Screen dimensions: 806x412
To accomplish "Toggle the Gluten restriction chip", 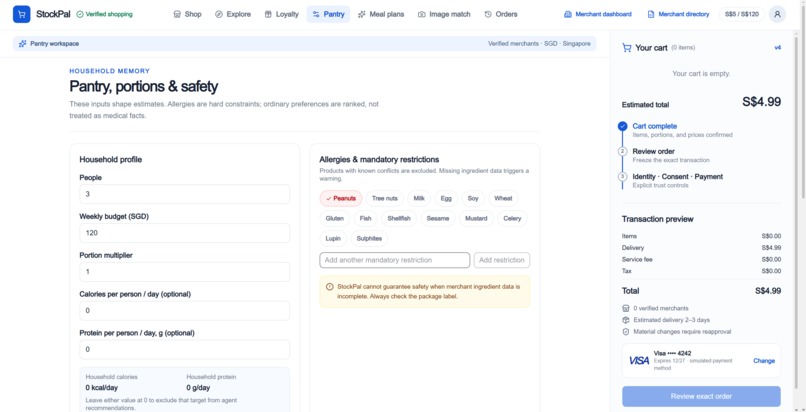I will [x=335, y=218].
